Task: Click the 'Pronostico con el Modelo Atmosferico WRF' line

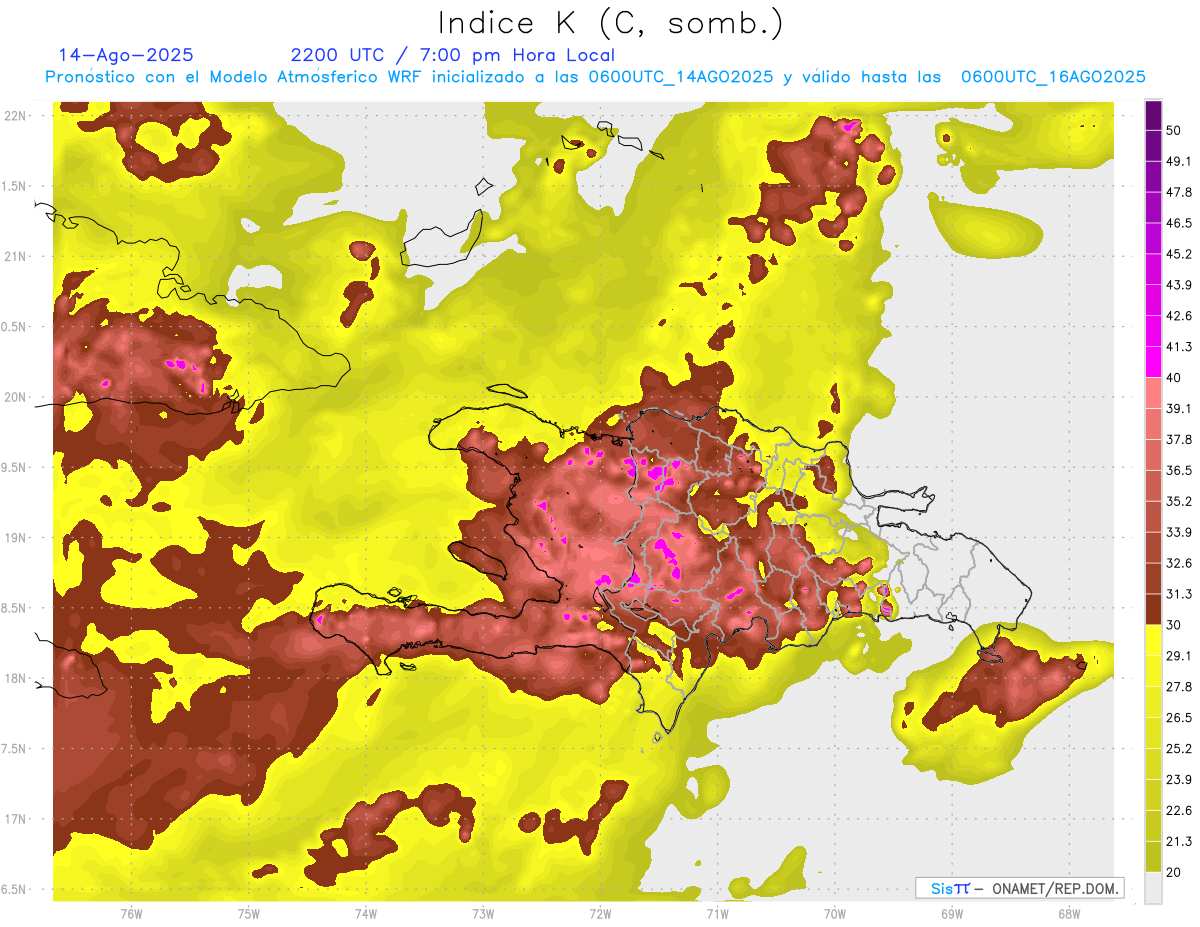Action: 595,77
